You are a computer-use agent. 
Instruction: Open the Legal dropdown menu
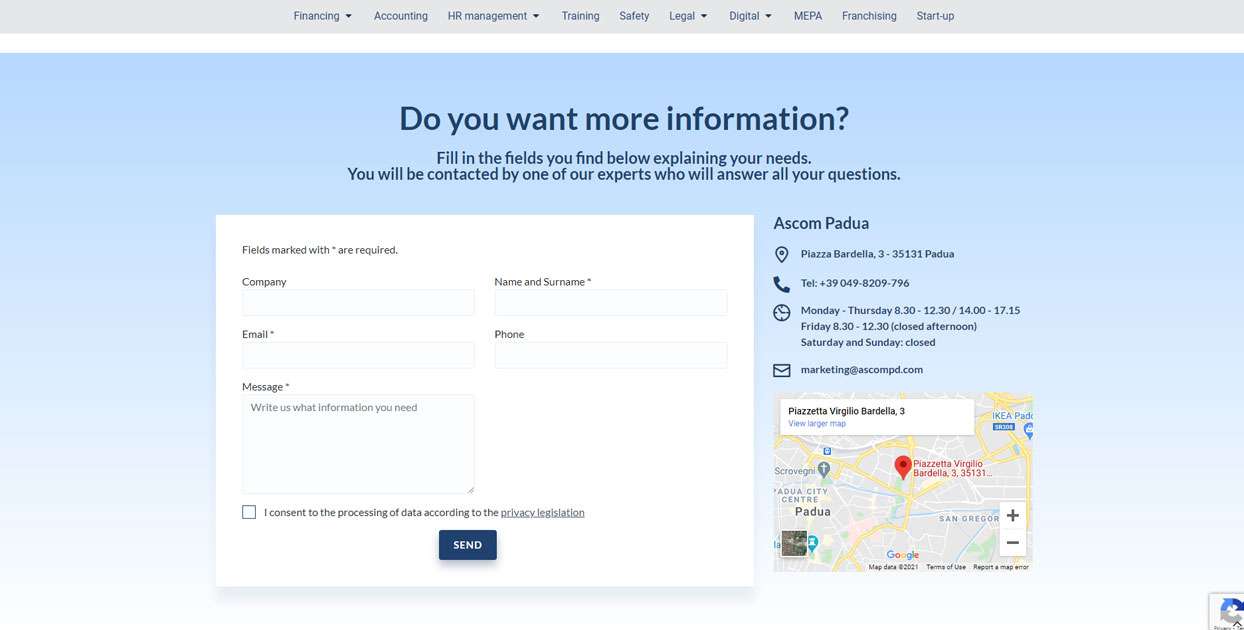(x=688, y=16)
